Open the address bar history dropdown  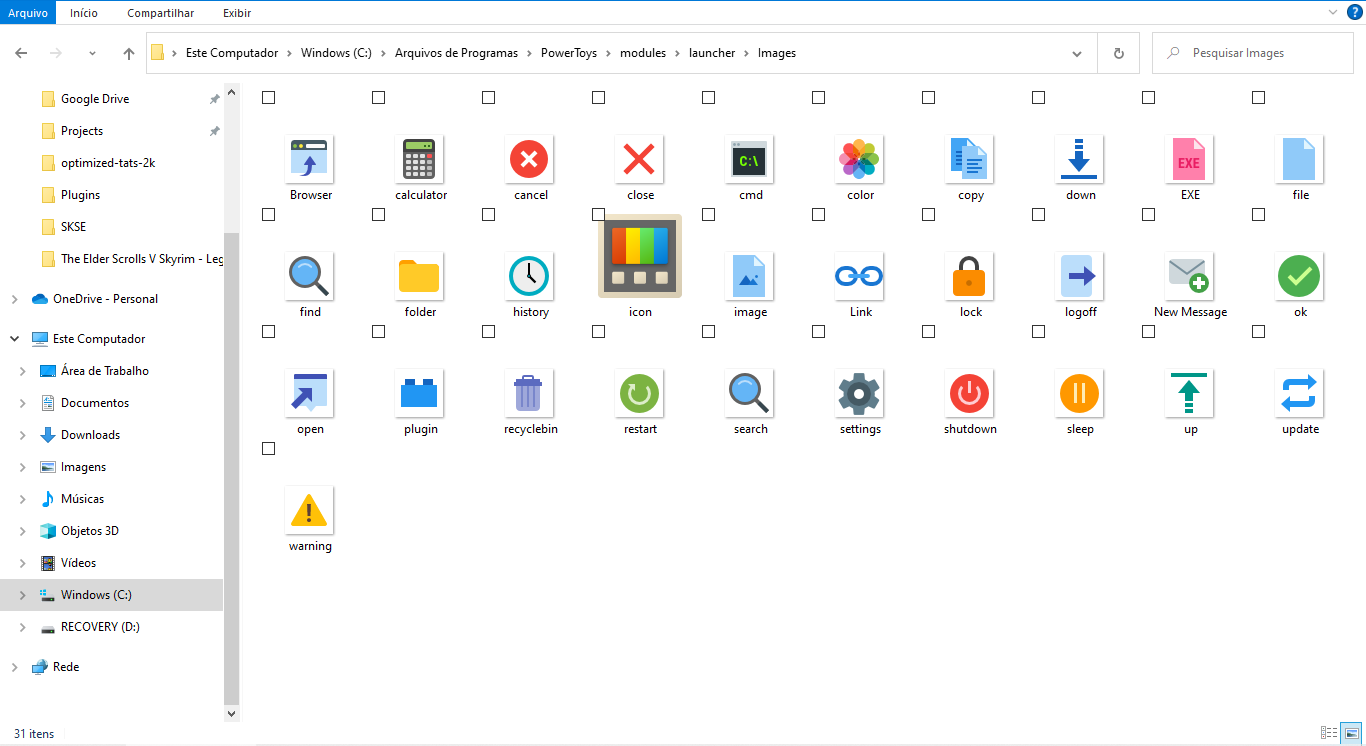[x=1076, y=53]
